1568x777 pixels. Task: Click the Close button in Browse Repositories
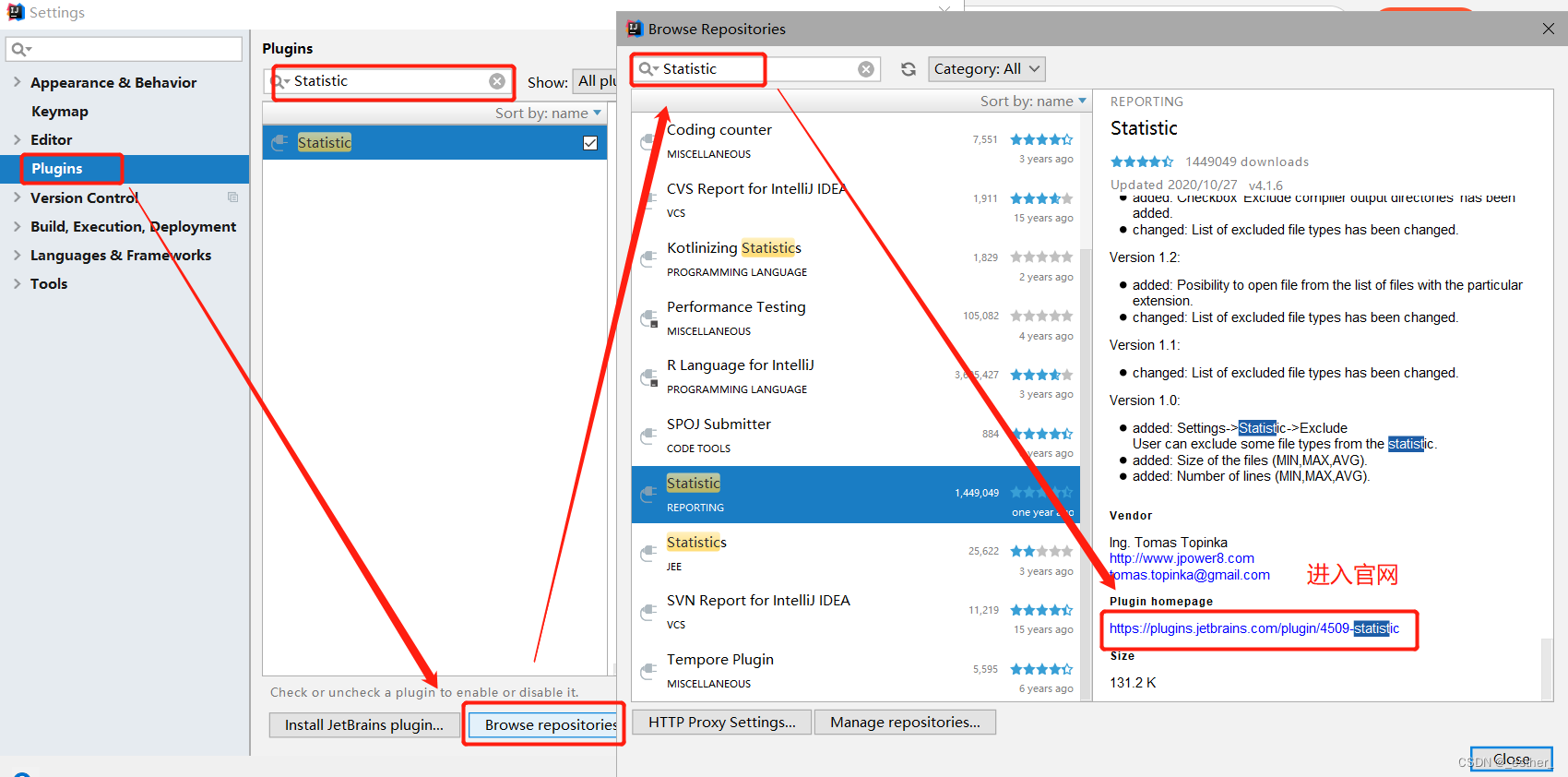(1512, 759)
